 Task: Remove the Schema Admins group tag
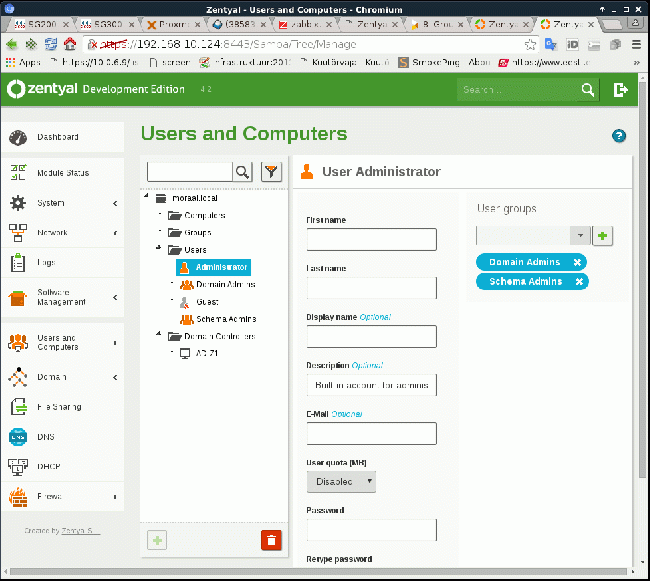coord(579,282)
